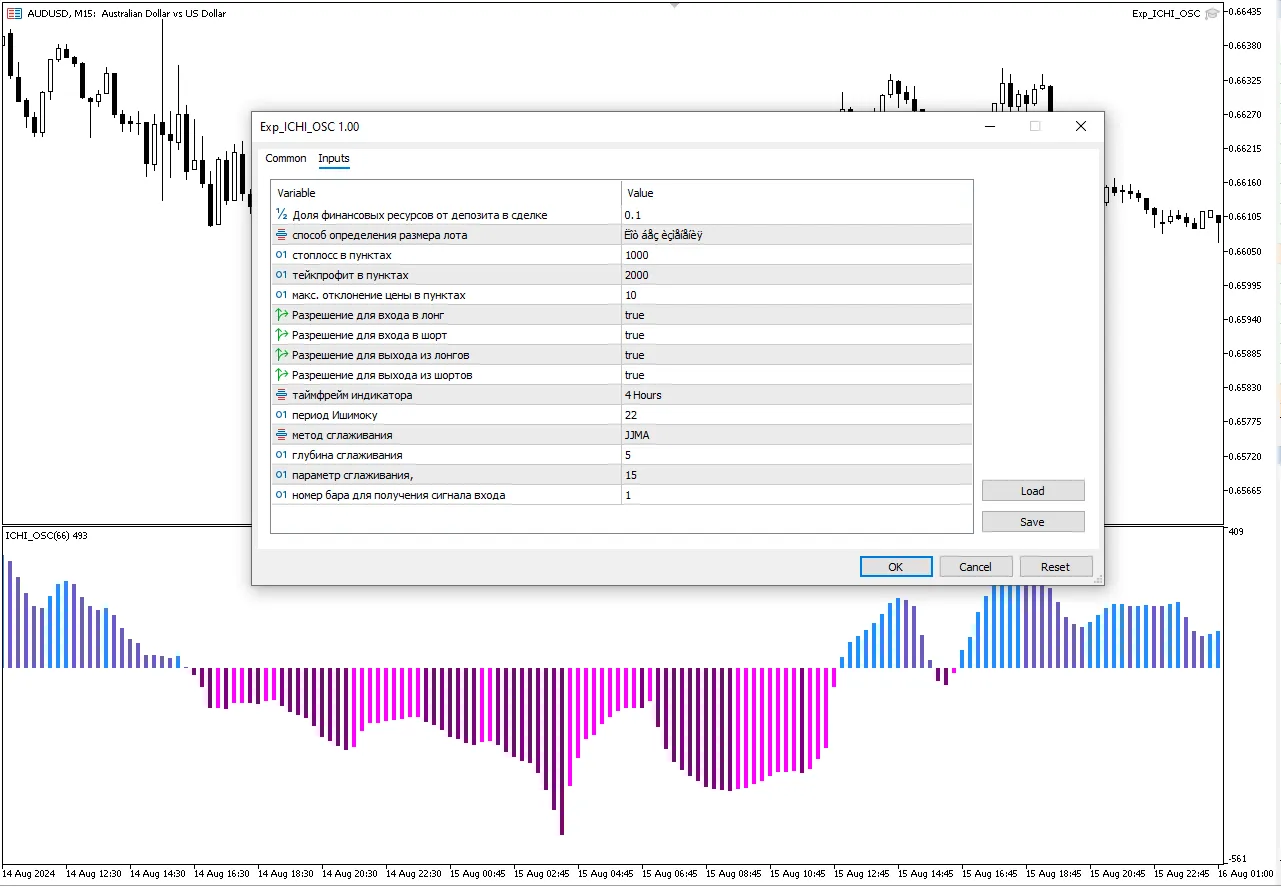Click the Exp_ICHI_OSC expert icon top-right
Screen dimensions: 1281x887
pos(1212,14)
